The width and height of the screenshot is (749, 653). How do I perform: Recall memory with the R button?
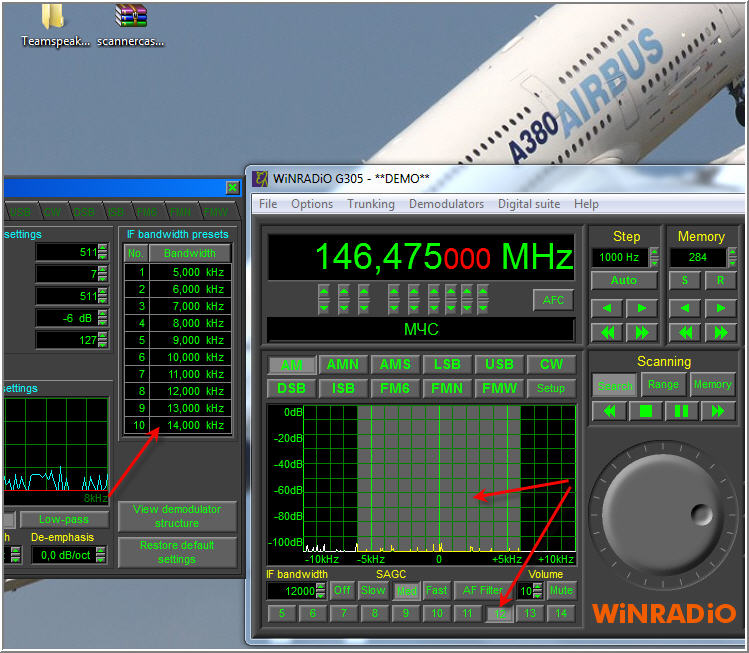[720, 280]
